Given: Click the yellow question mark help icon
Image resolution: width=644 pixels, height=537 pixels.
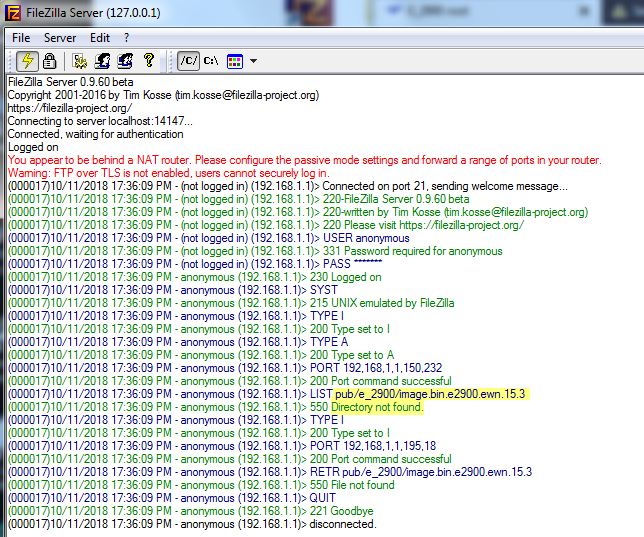Looking at the screenshot, I should click(149, 60).
